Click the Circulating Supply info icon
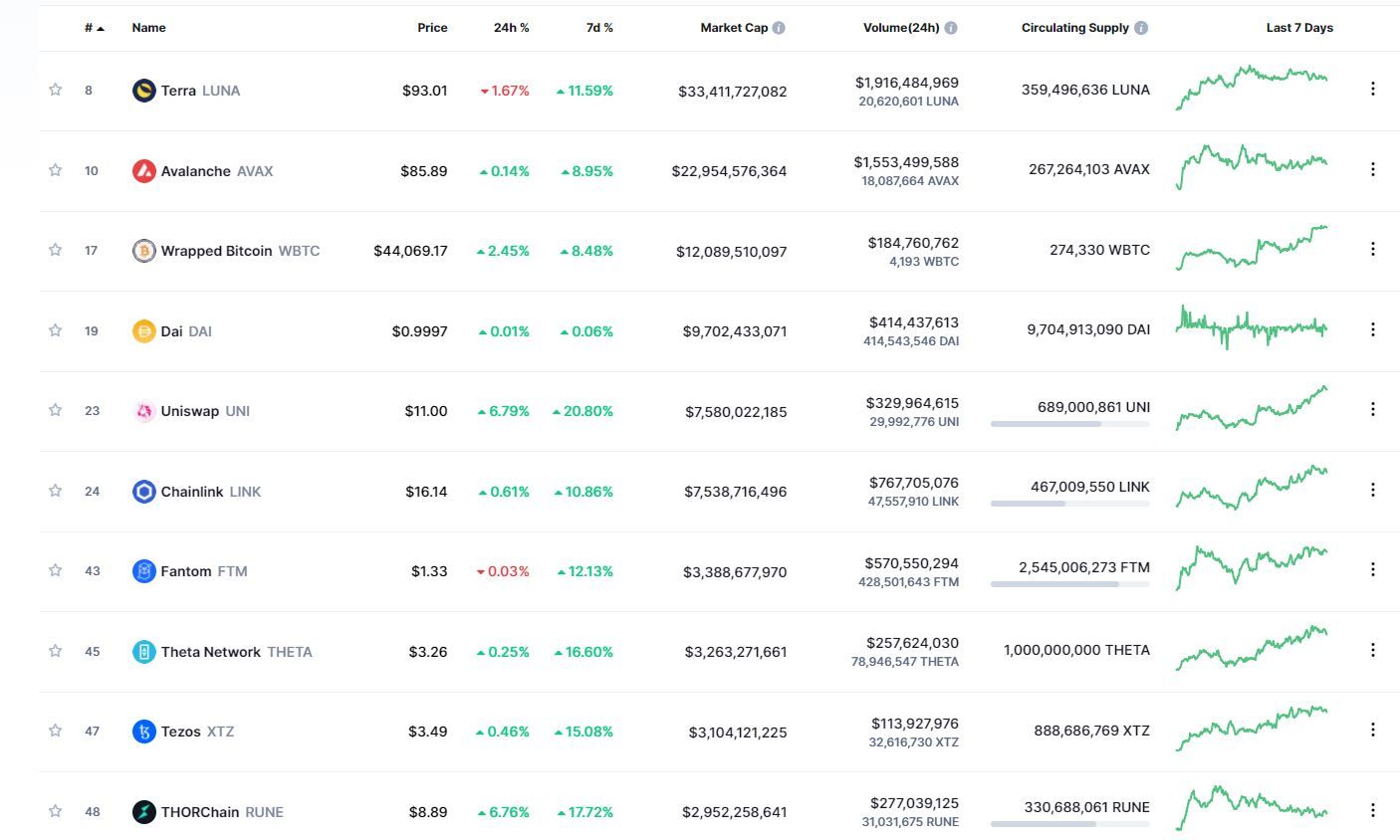Image resolution: width=1400 pixels, height=840 pixels. pyautogui.click(x=1141, y=28)
